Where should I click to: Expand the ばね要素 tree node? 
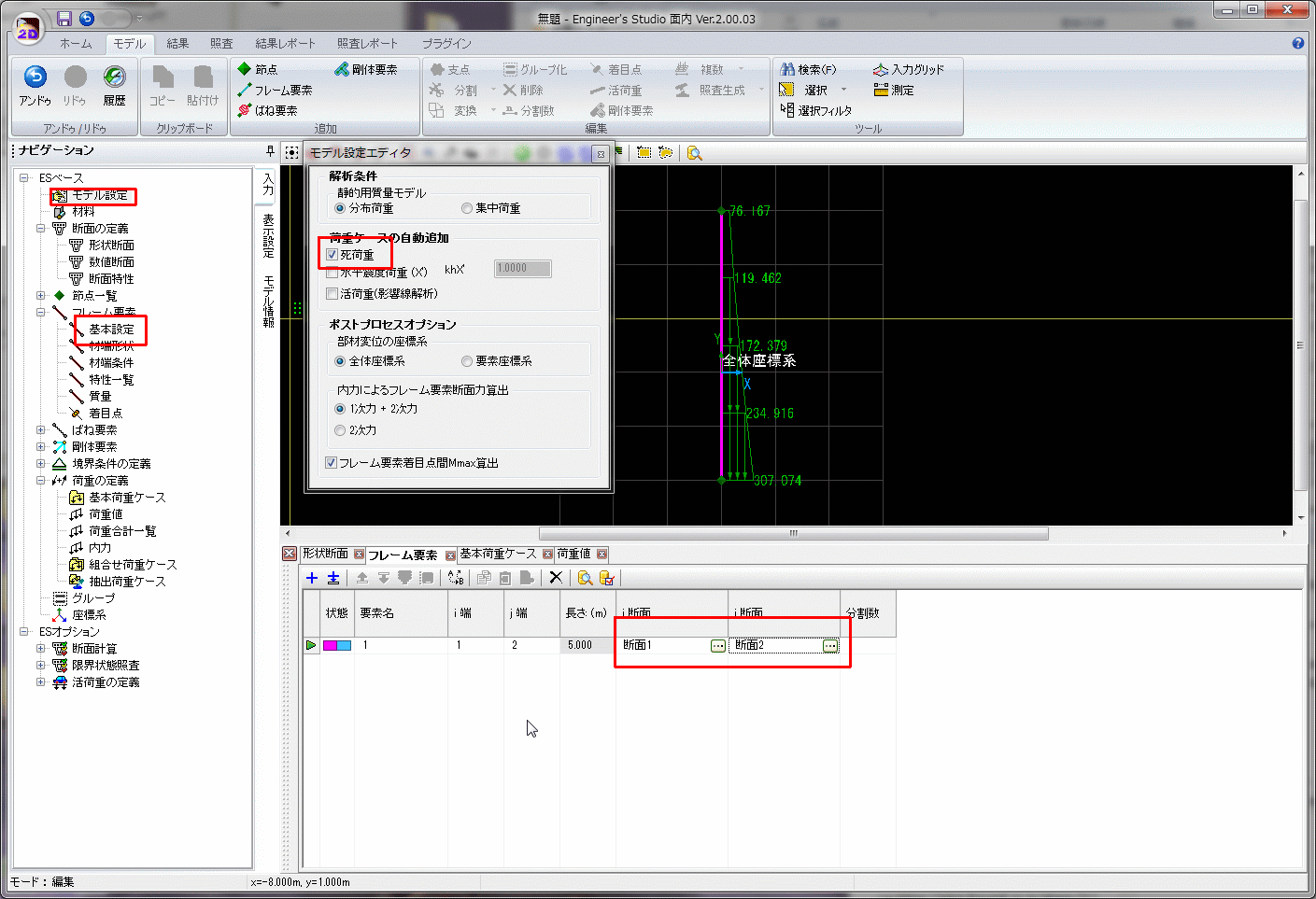[x=41, y=429]
